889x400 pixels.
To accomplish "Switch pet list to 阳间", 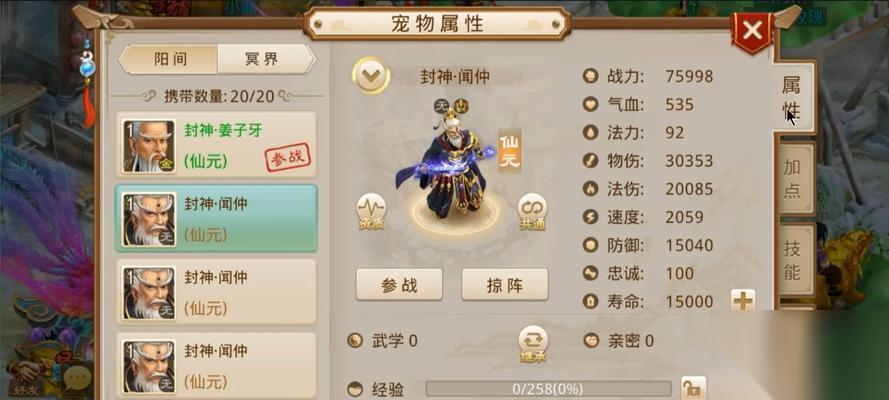I will tap(170, 59).
